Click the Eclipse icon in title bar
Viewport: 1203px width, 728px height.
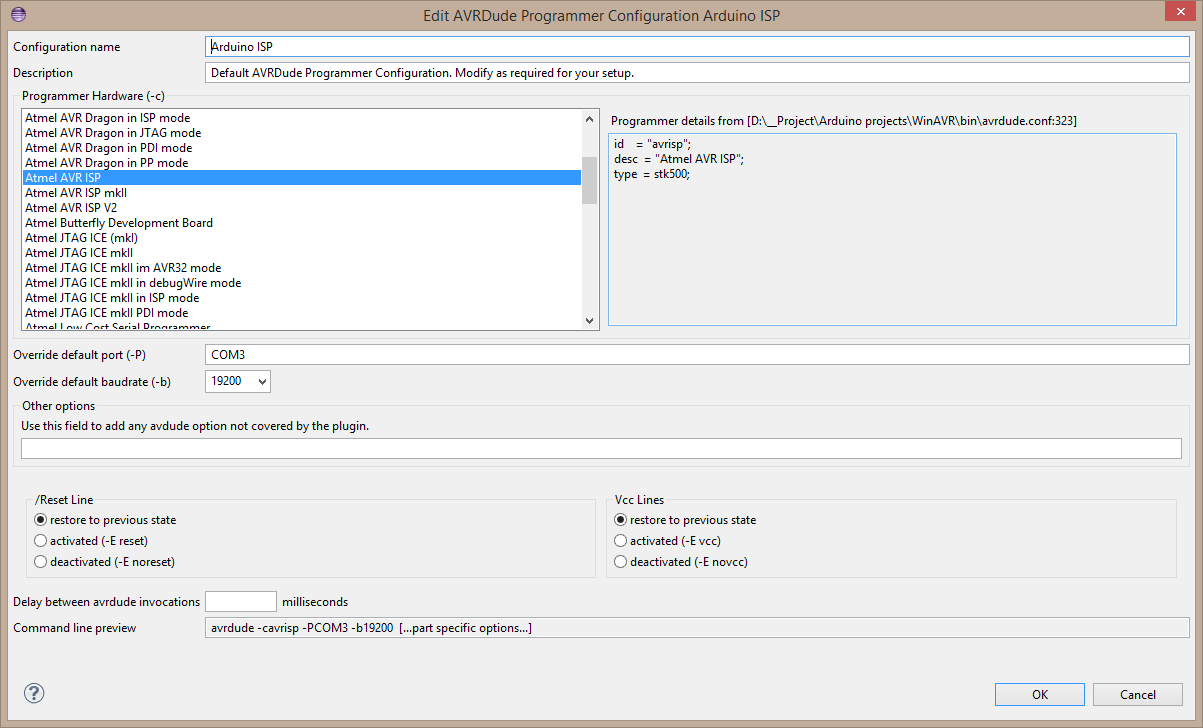point(18,14)
